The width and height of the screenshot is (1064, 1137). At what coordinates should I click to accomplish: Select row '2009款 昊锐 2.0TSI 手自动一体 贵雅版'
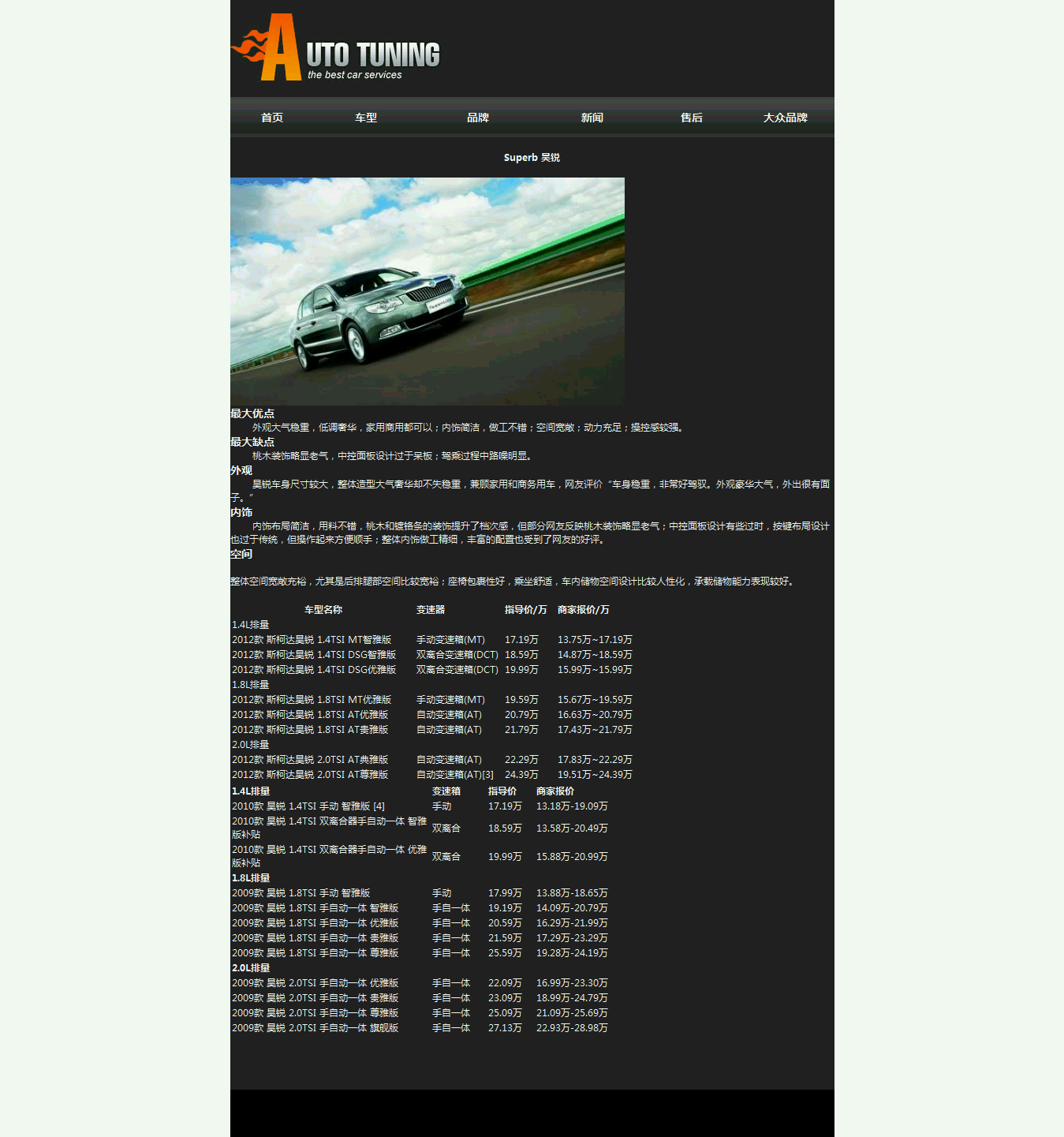(x=420, y=998)
